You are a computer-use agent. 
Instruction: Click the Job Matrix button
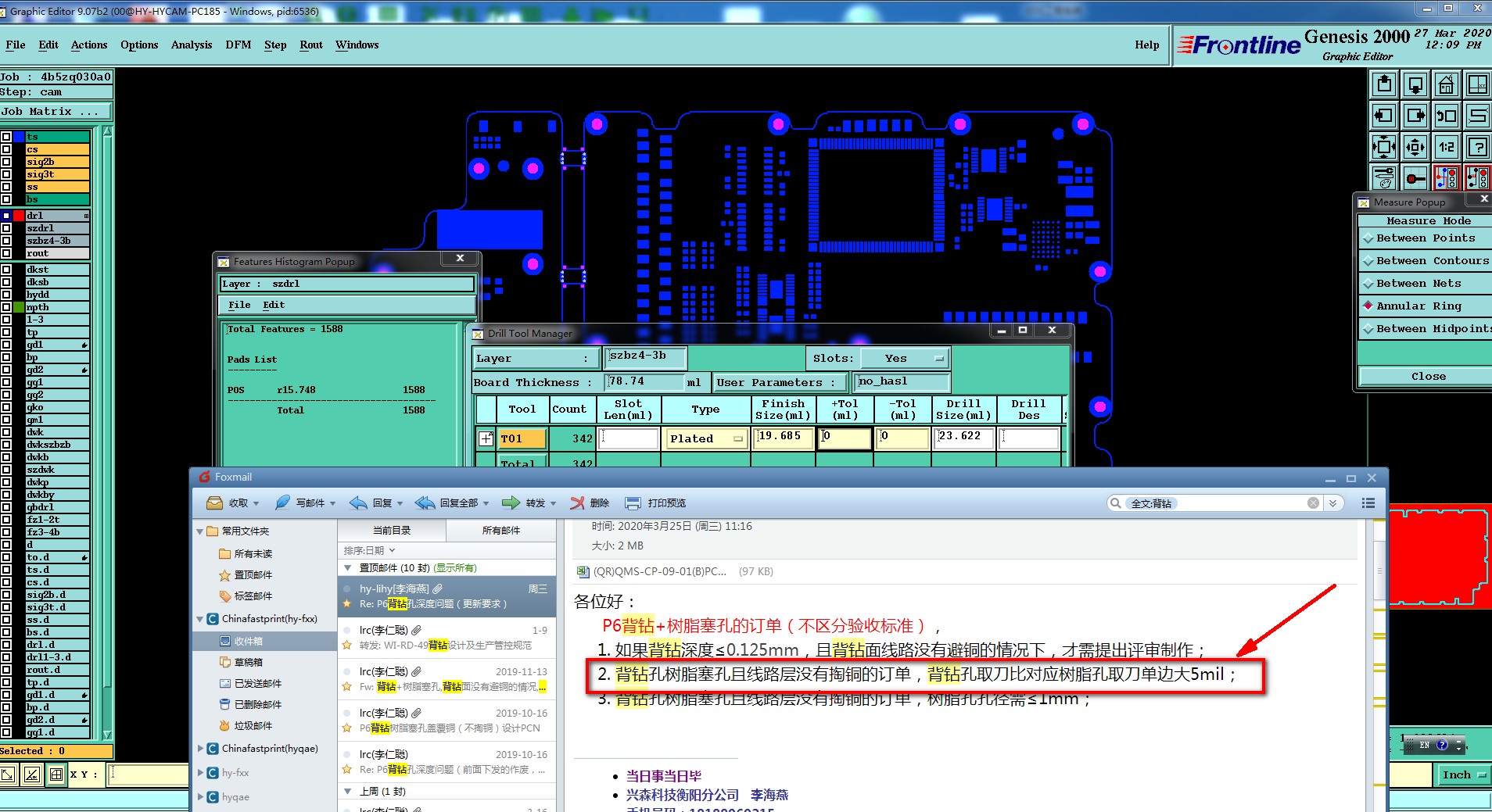point(55,112)
